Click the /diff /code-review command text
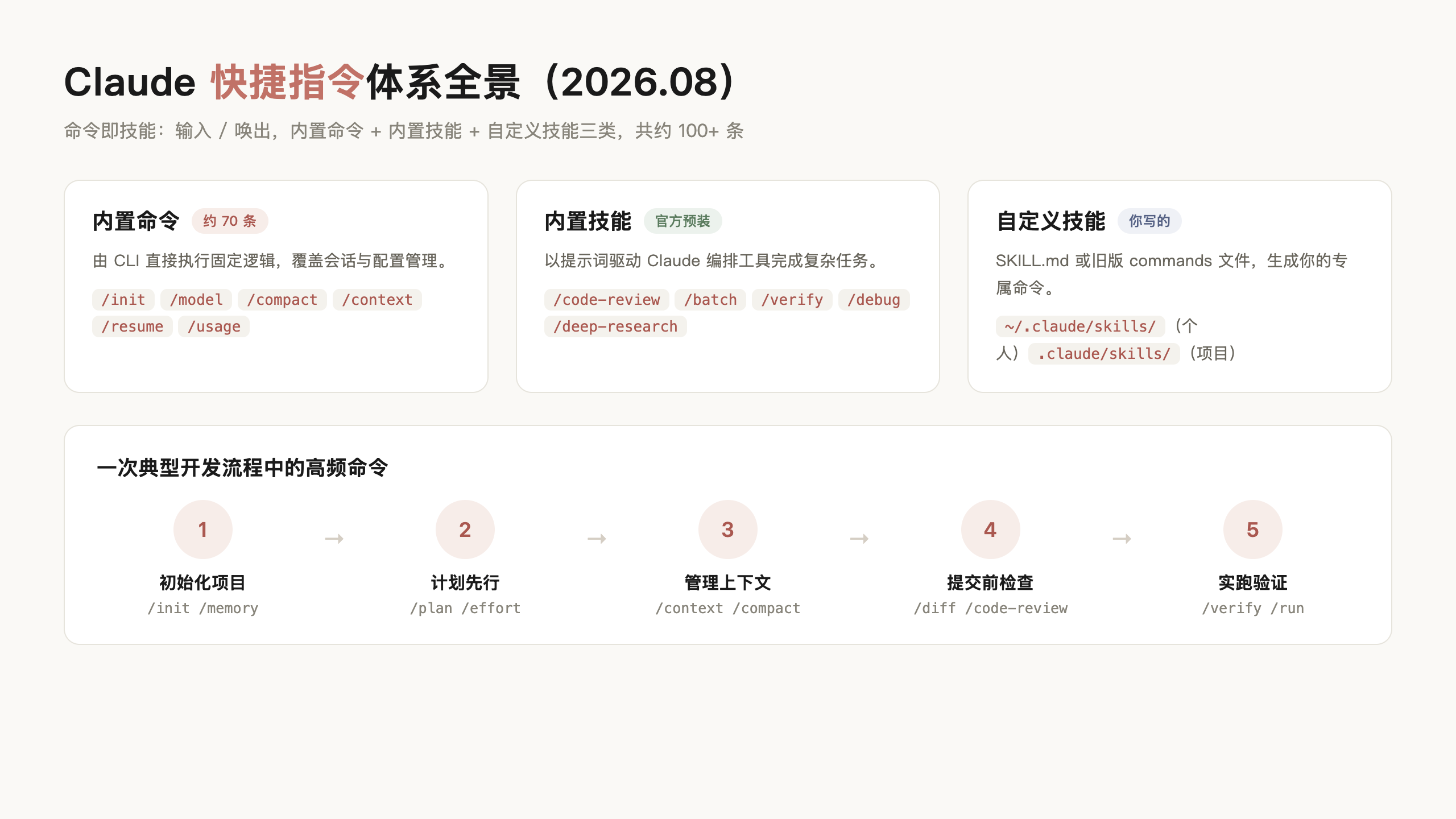 pyautogui.click(x=991, y=609)
